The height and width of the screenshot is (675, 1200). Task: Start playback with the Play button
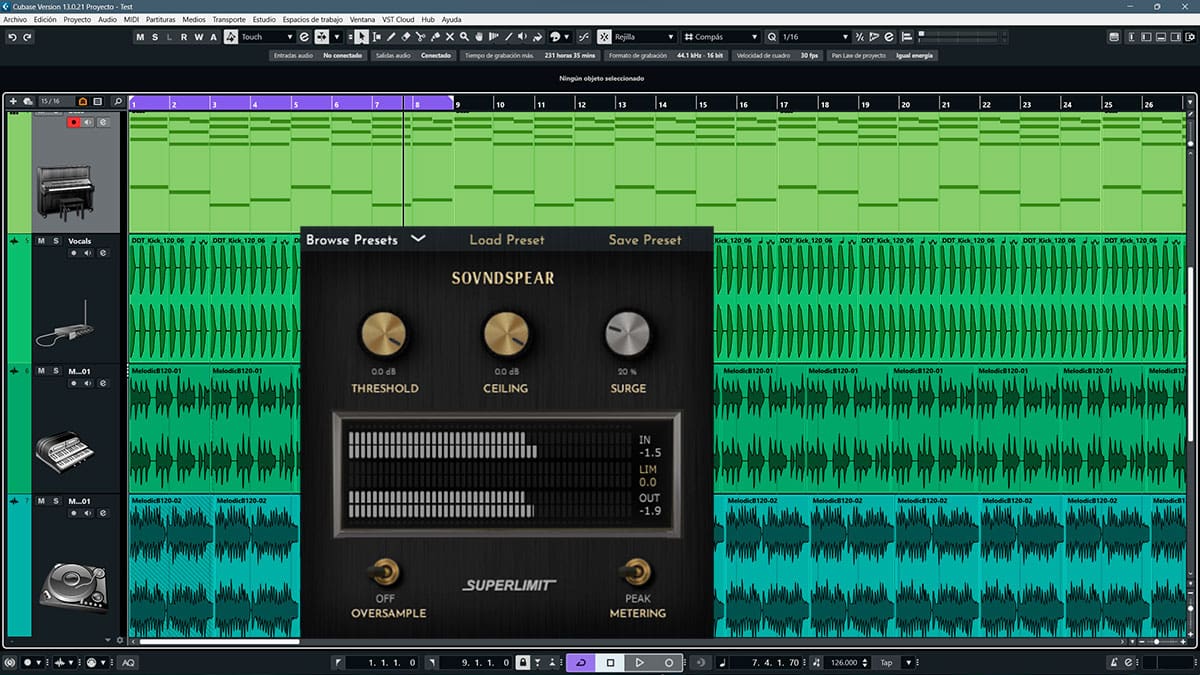(x=639, y=663)
